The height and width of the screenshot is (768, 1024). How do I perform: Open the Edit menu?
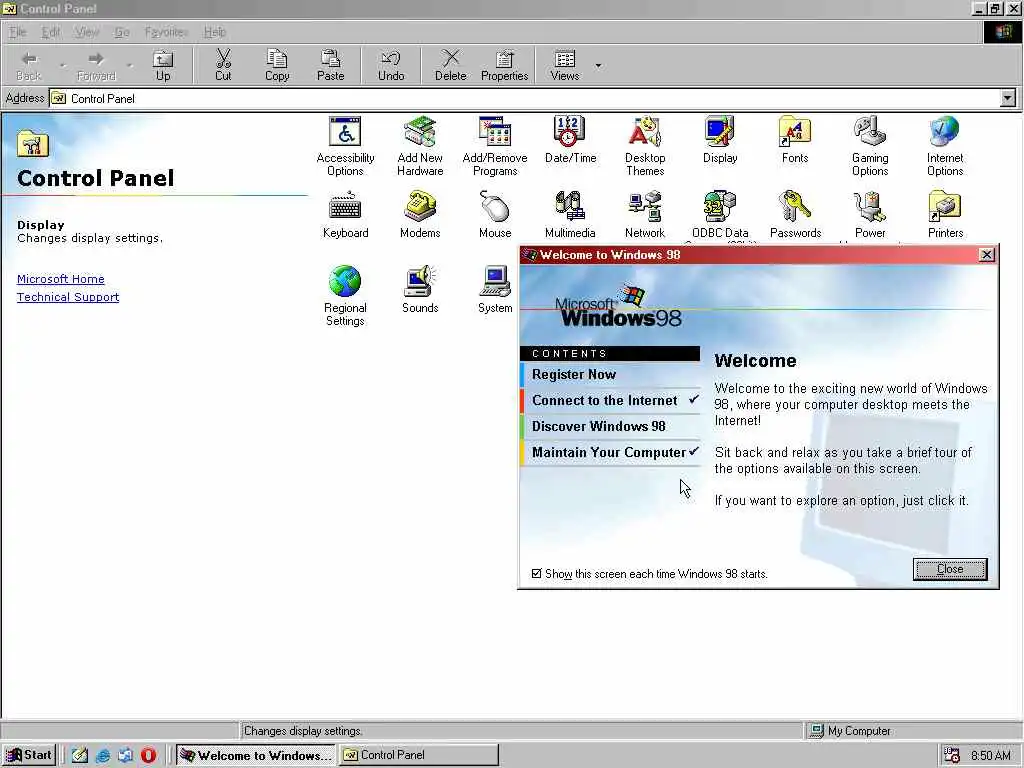(50, 32)
